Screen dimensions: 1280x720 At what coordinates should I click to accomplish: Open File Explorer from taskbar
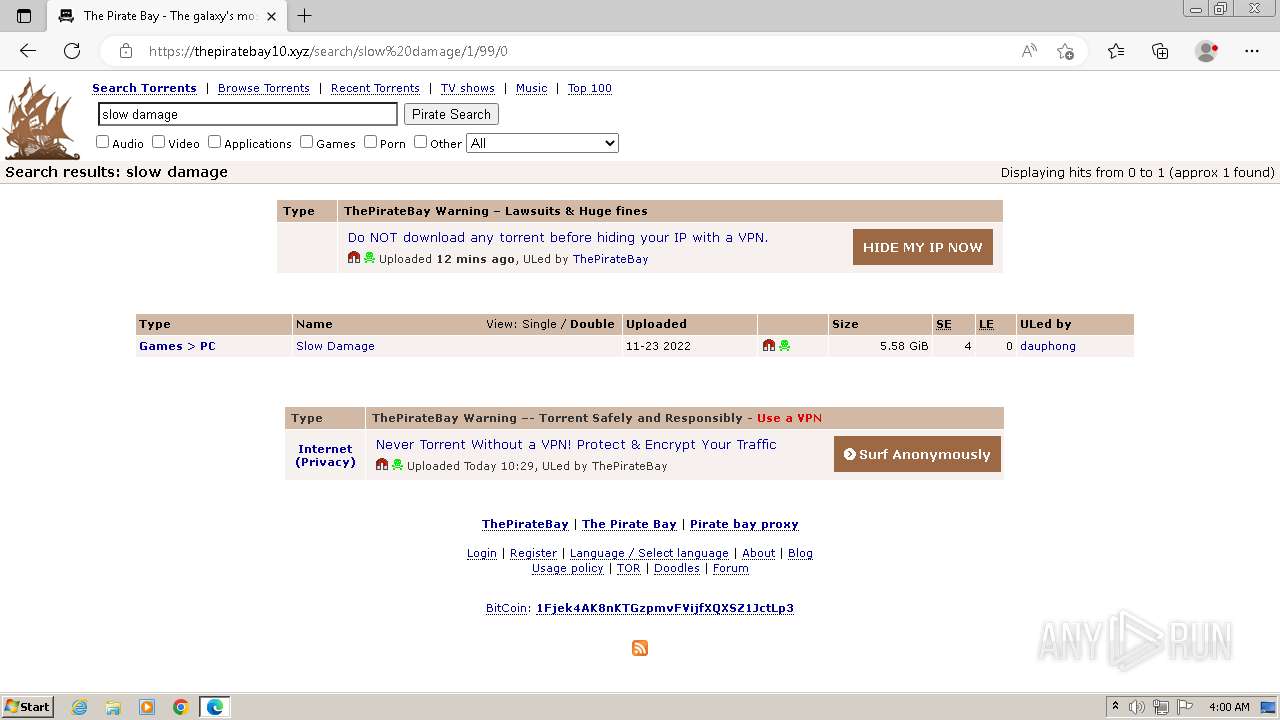click(x=113, y=707)
